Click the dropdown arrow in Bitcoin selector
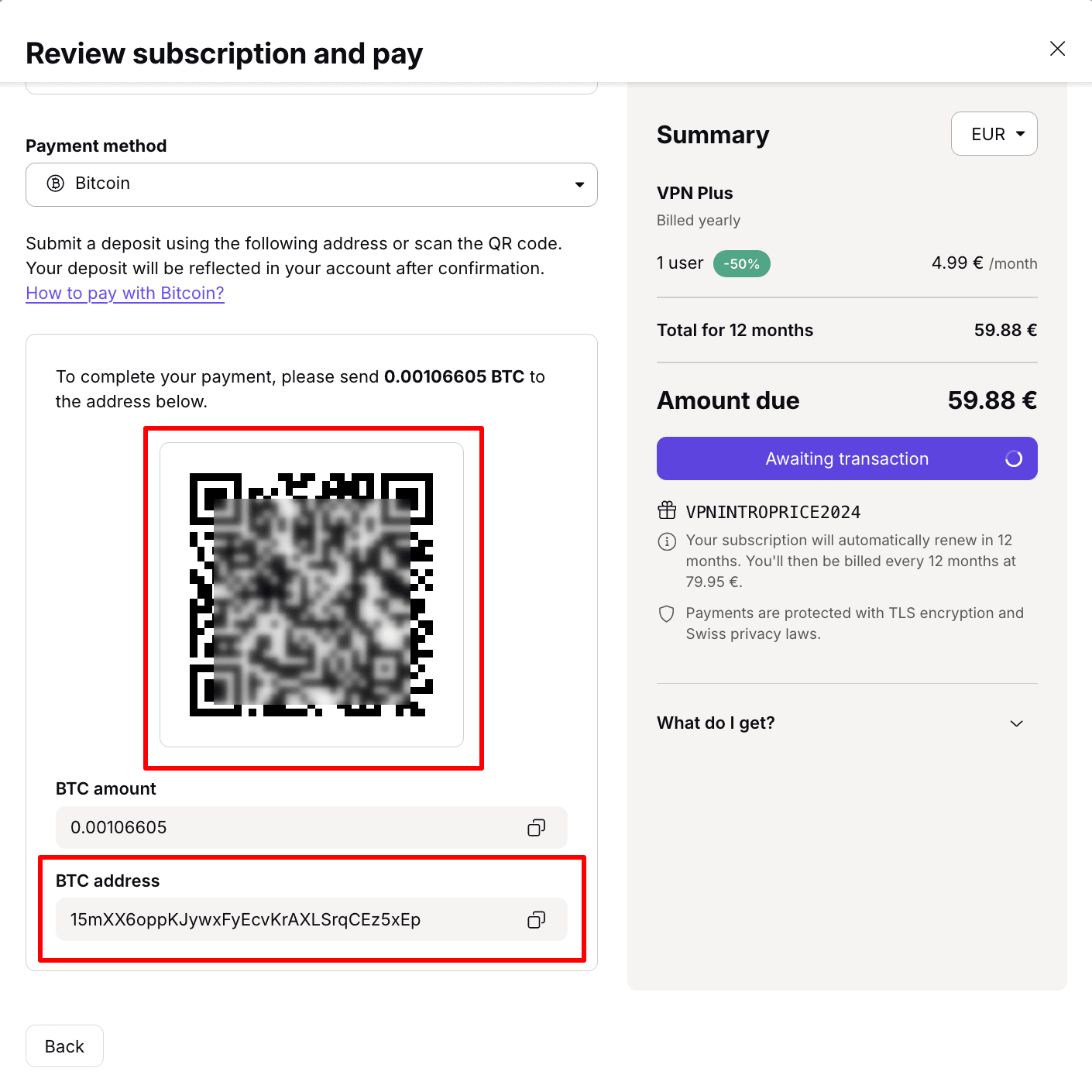 [x=579, y=184]
